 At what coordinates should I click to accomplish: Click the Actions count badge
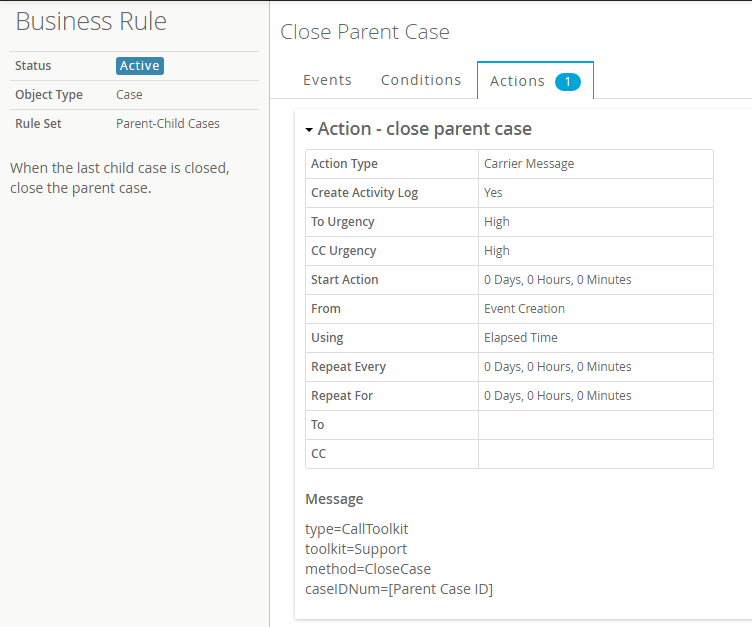568,81
